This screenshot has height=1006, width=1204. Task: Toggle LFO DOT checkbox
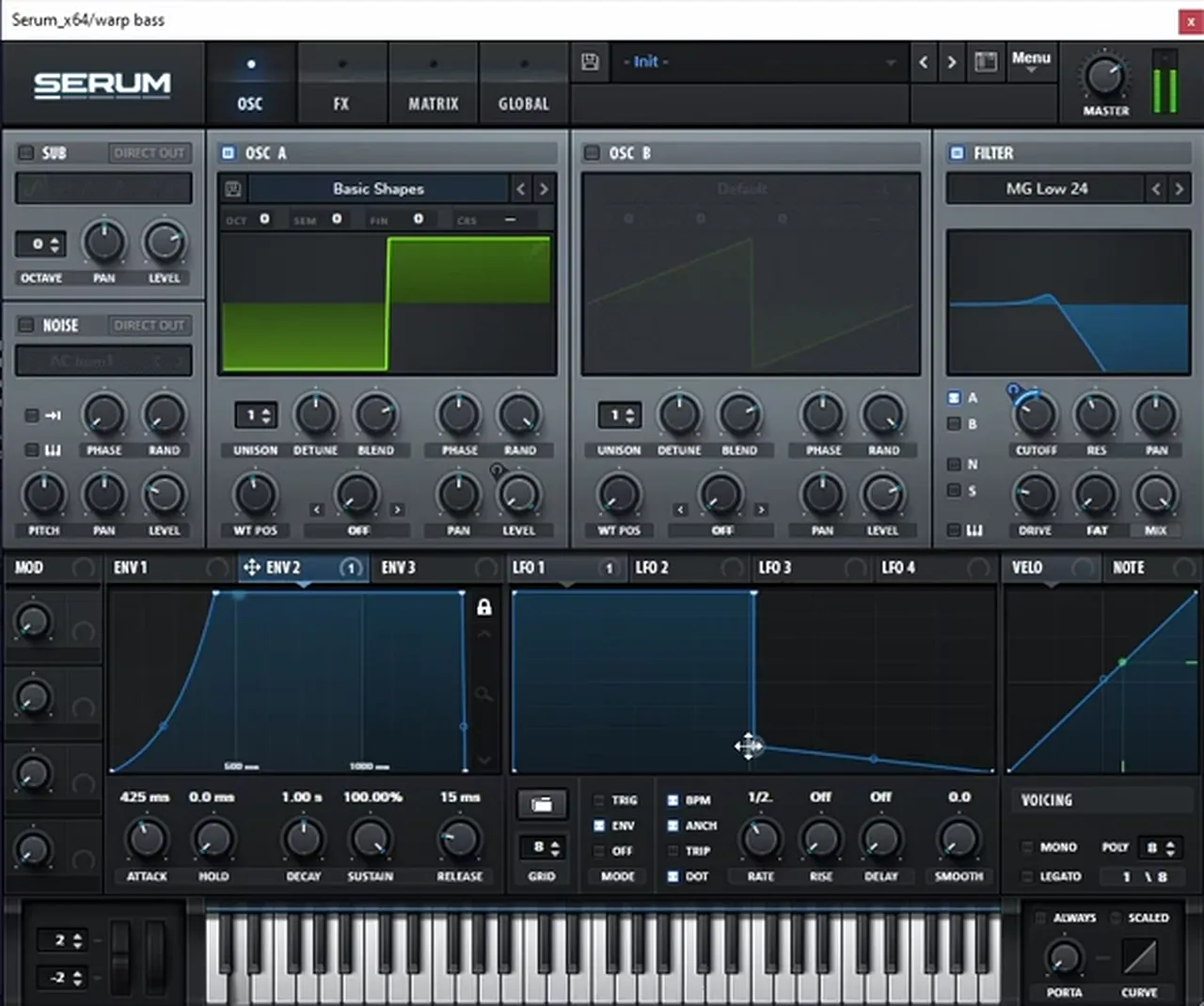click(673, 876)
